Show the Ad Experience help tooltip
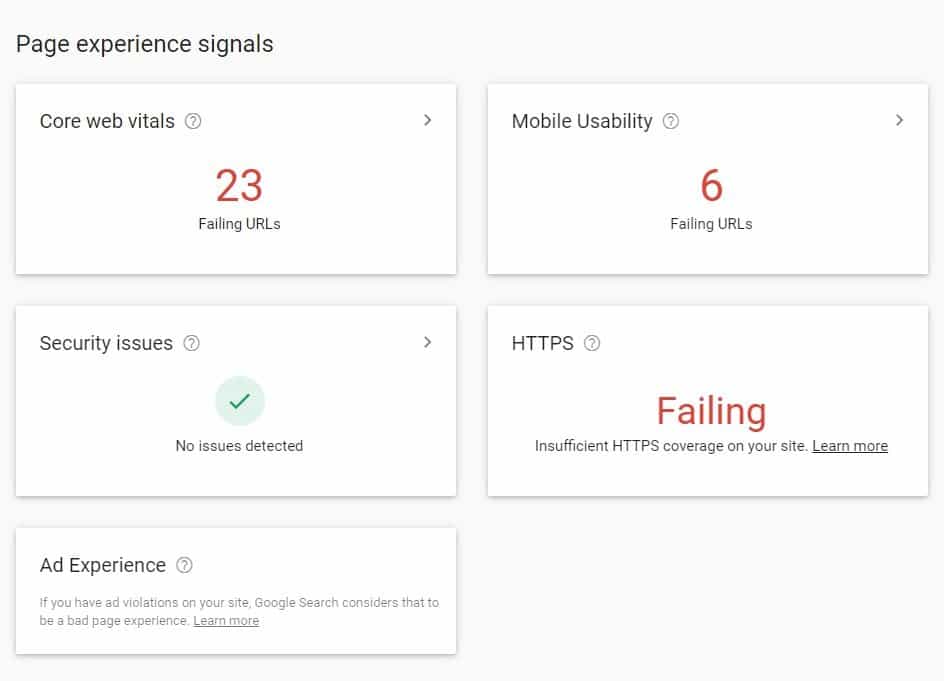Viewport: 944px width, 681px height. tap(184, 565)
